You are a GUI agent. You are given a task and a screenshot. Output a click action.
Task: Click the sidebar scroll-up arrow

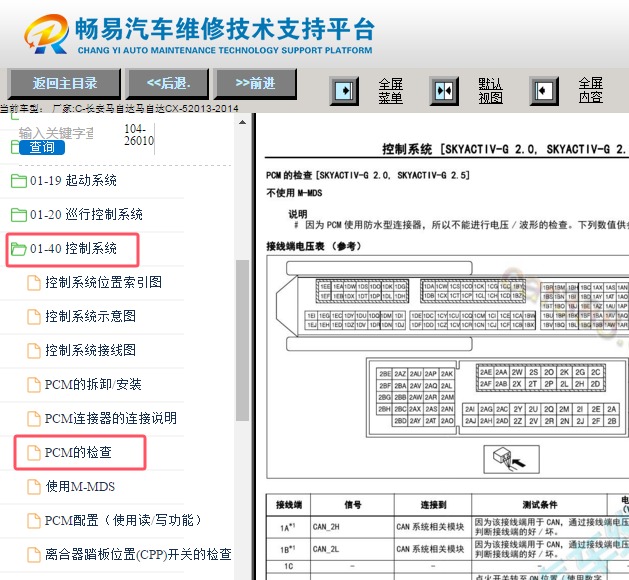242,122
